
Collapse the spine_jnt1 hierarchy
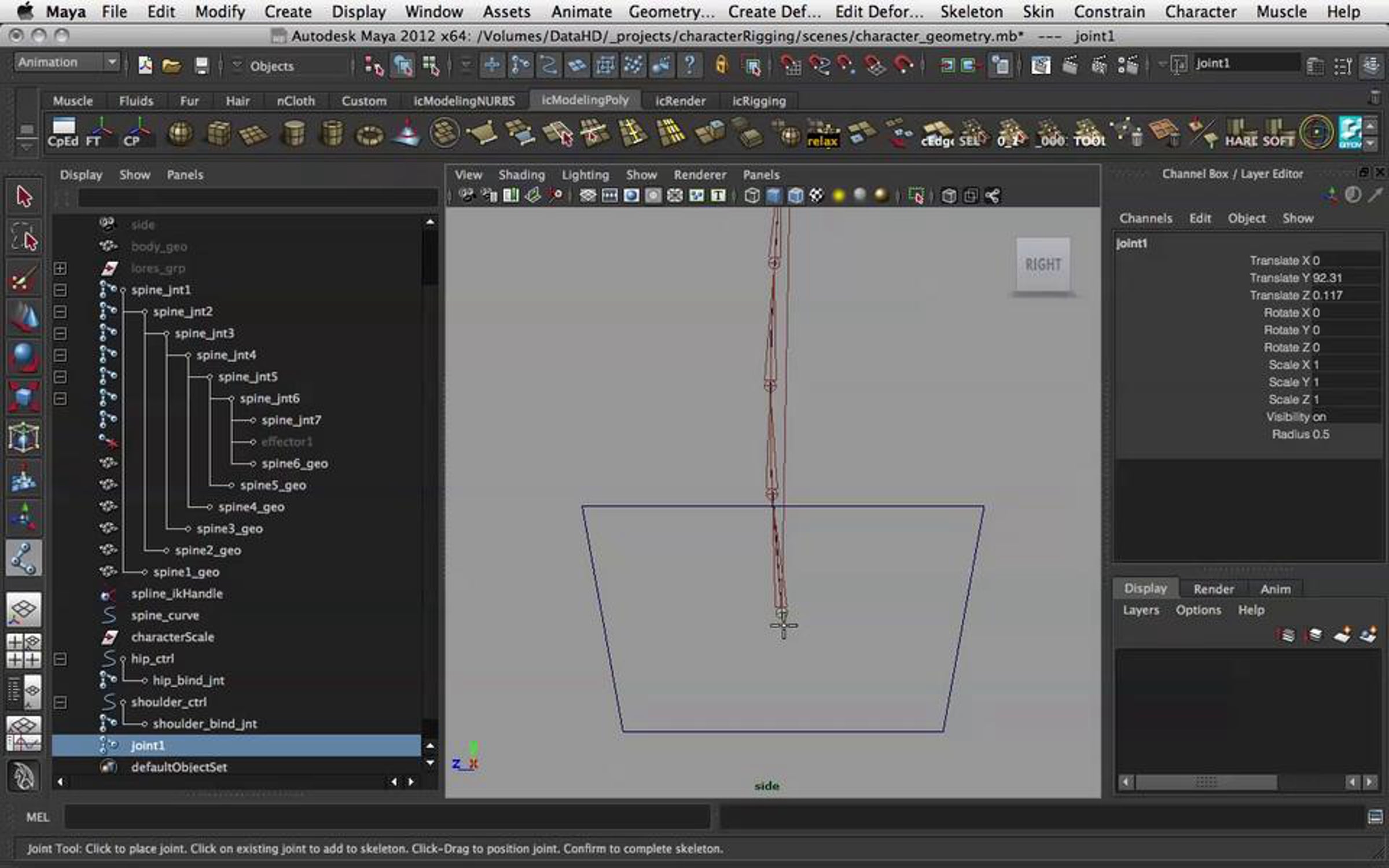click(x=60, y=290)
